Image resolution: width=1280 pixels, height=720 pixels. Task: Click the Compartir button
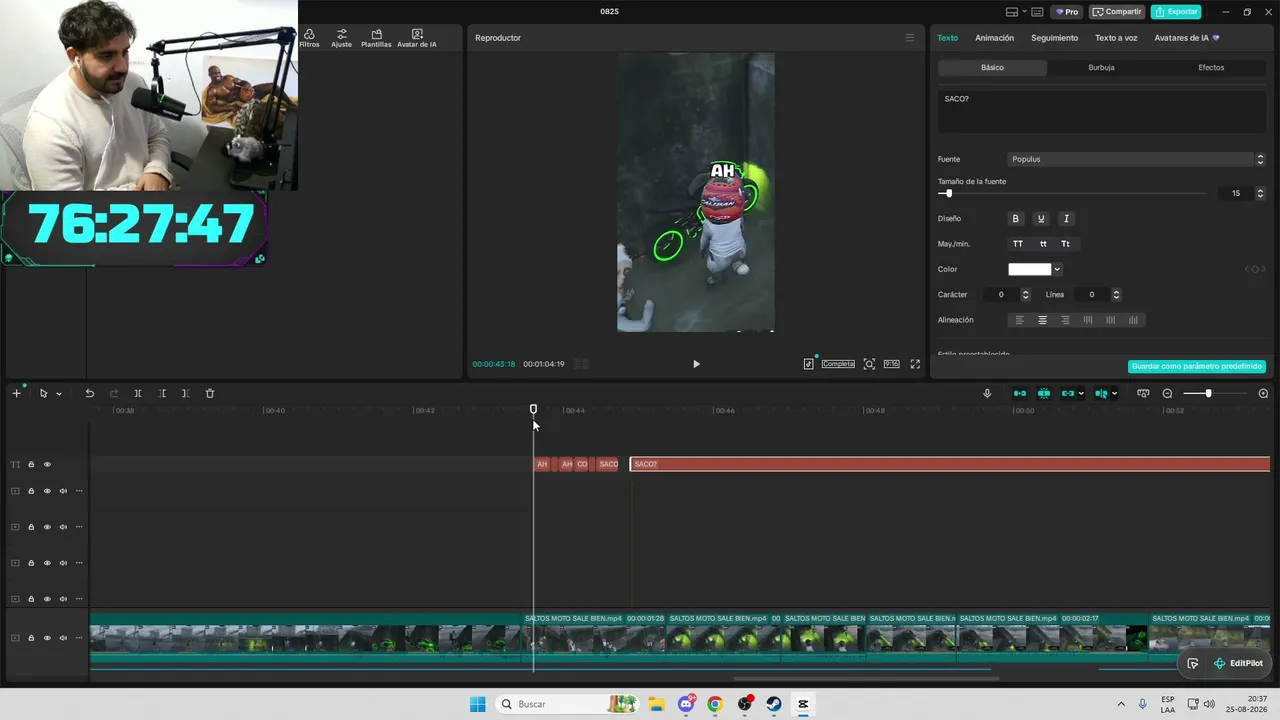coord(1117,12)
